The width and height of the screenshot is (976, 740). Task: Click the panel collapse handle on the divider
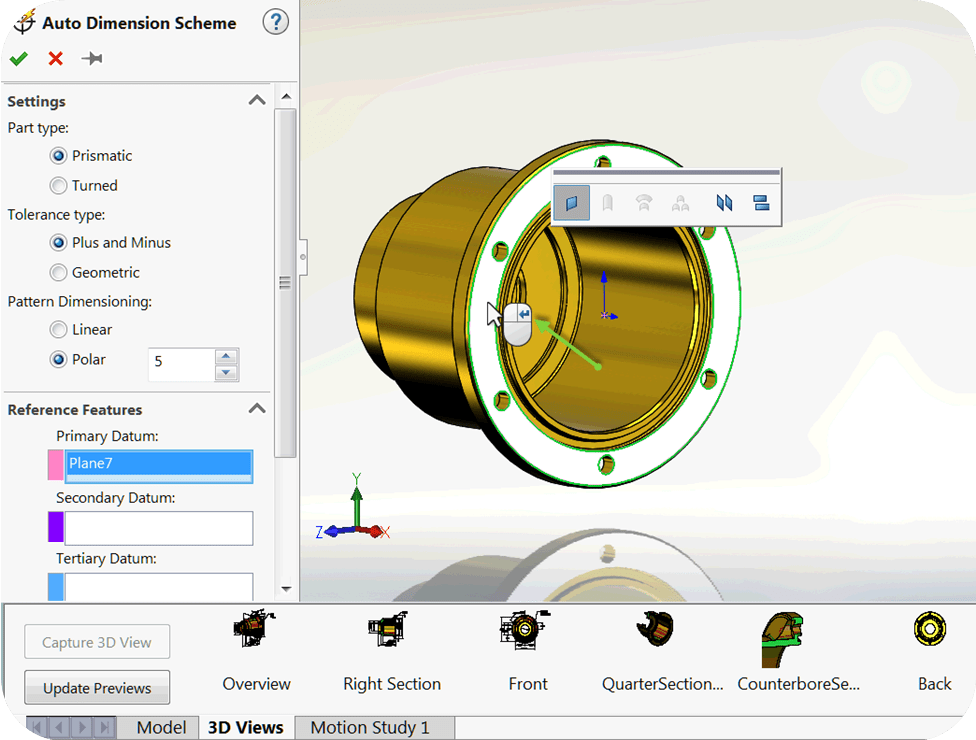click(303, 257)
